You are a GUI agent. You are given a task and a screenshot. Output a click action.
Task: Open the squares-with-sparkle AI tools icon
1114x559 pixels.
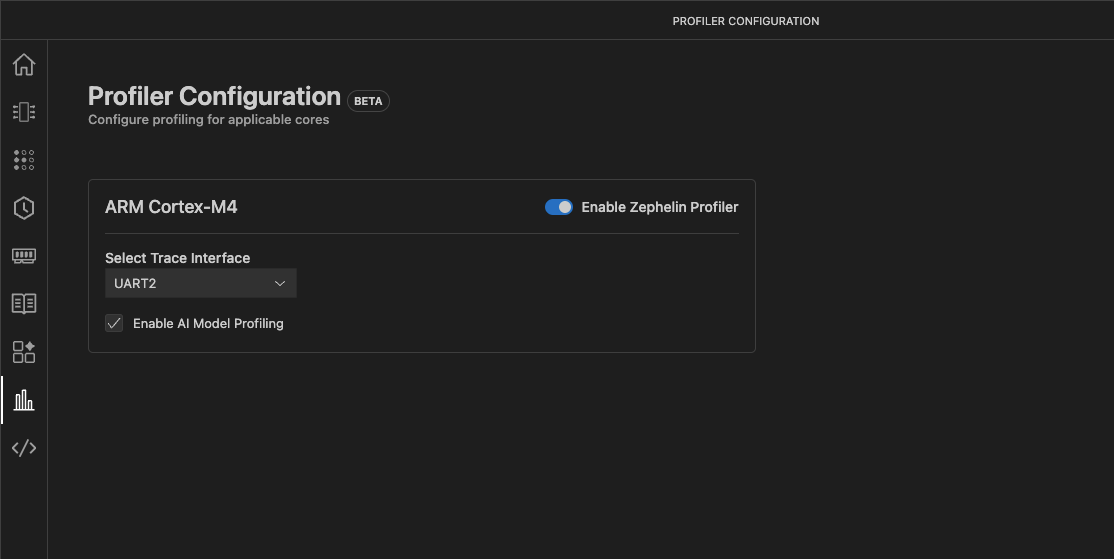tap(24, 351)
